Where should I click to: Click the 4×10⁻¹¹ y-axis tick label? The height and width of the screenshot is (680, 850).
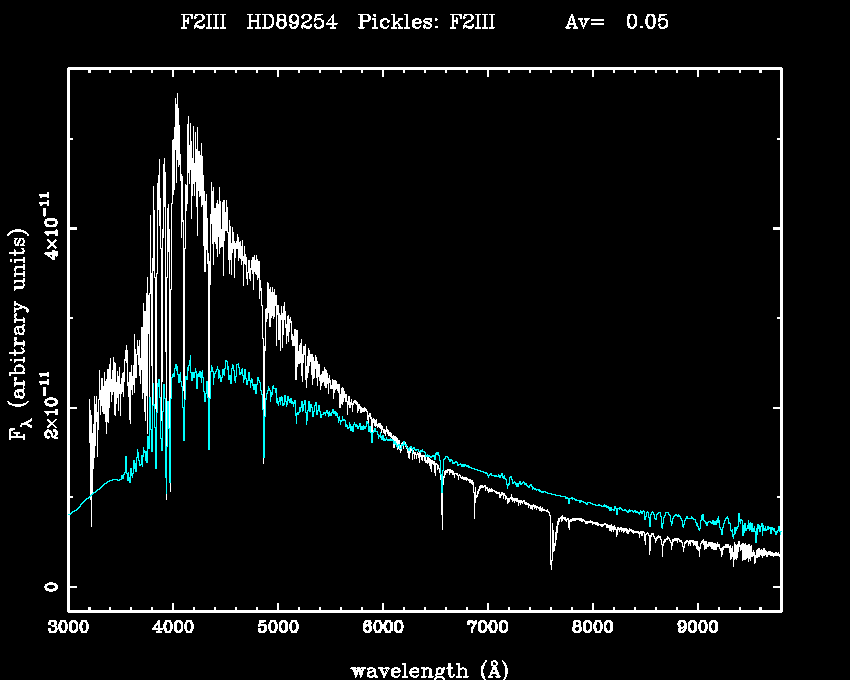pos(47,228)
